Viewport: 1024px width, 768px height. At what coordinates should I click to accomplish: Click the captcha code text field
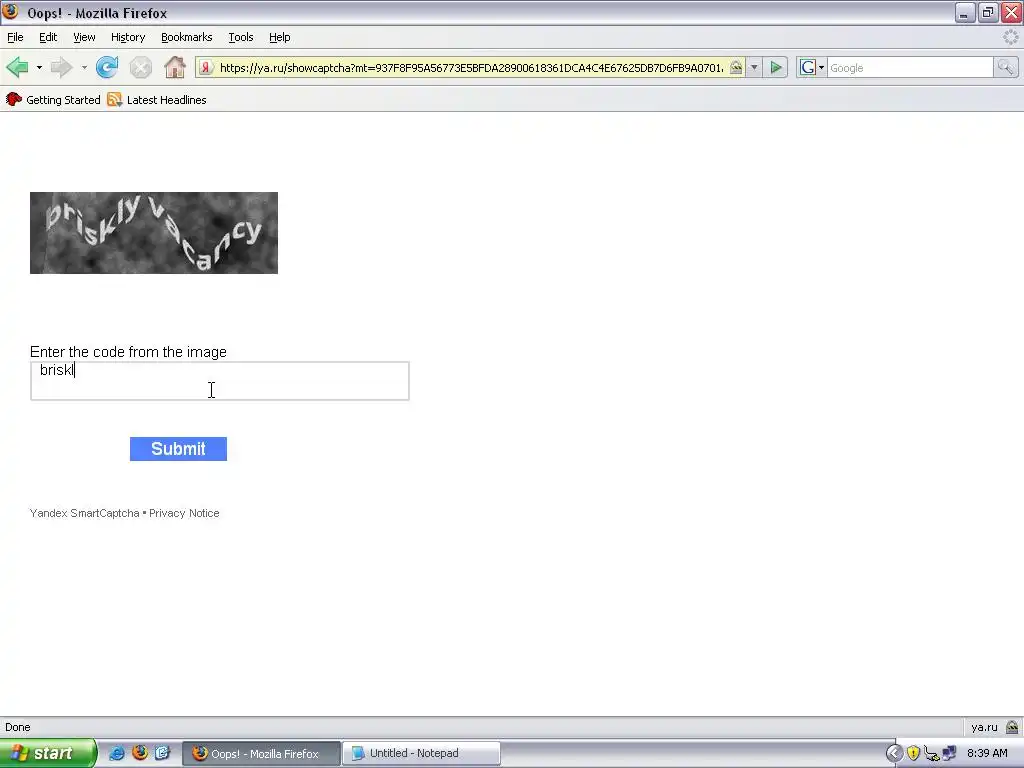[x=219, y=381]
